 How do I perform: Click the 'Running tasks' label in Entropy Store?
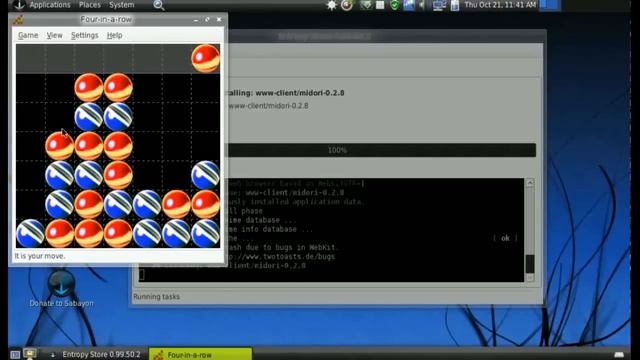pyautogui.click(x=156, y=297)
